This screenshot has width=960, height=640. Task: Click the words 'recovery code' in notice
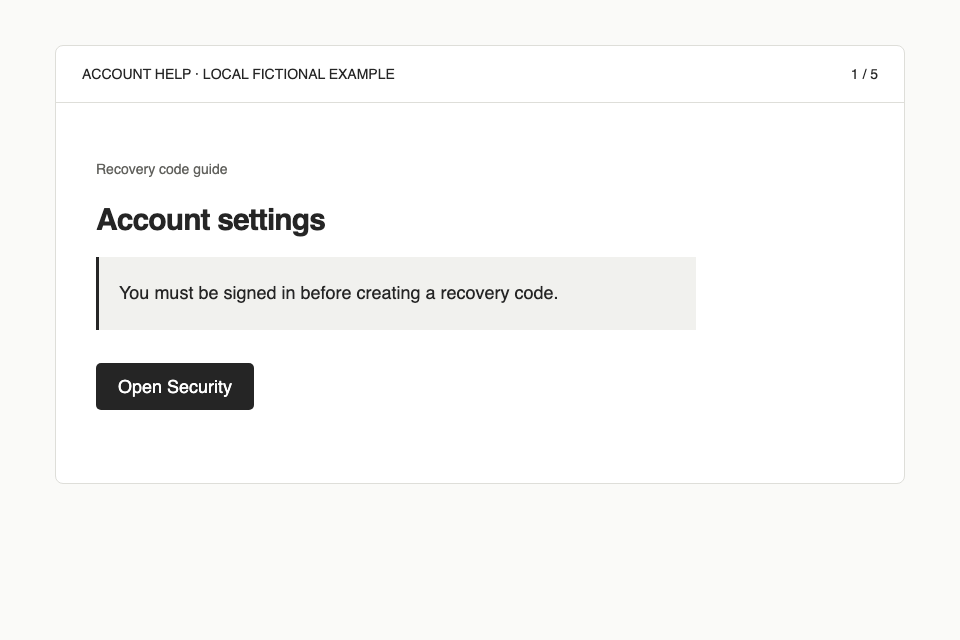tap(499, 293)
